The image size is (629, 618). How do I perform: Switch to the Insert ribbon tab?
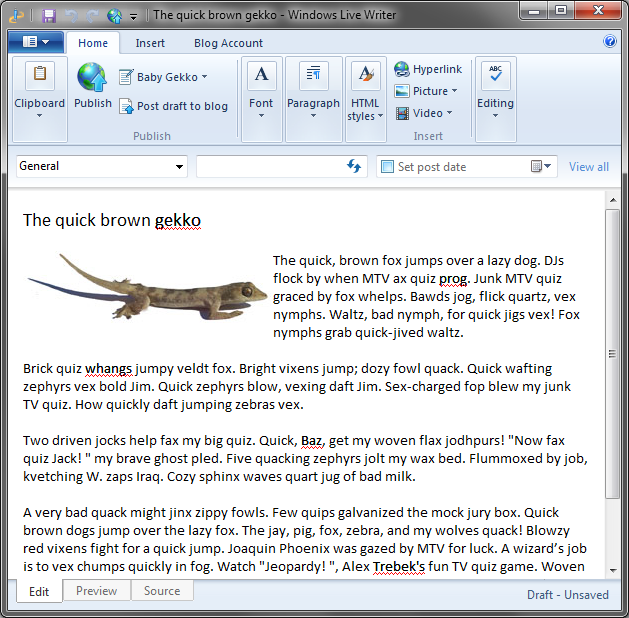tap(150, 43)
